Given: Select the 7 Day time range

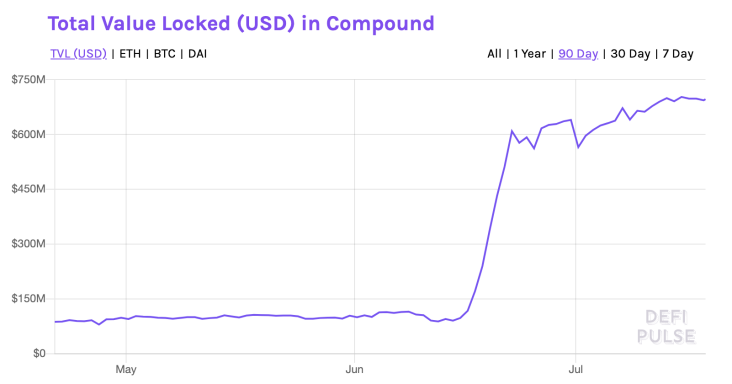Looking at the screenshot, I should 678,54.
